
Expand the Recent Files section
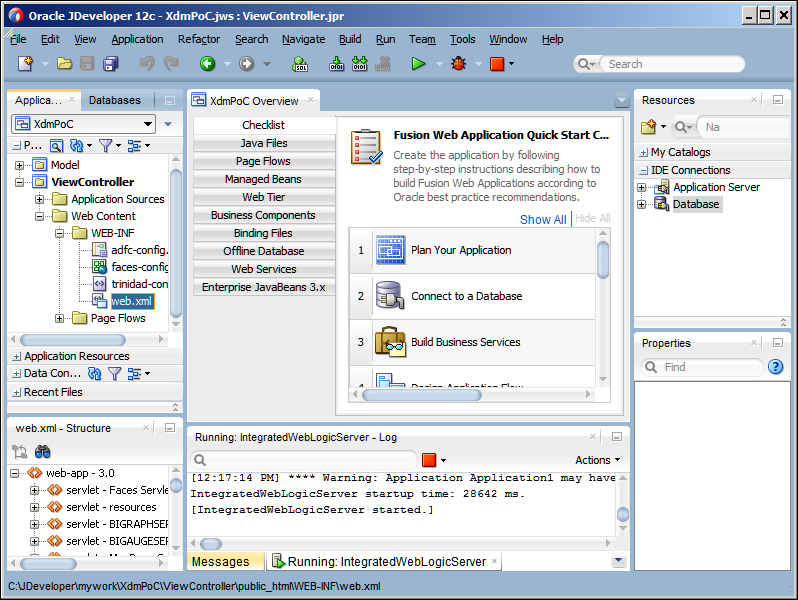[16, 392]
